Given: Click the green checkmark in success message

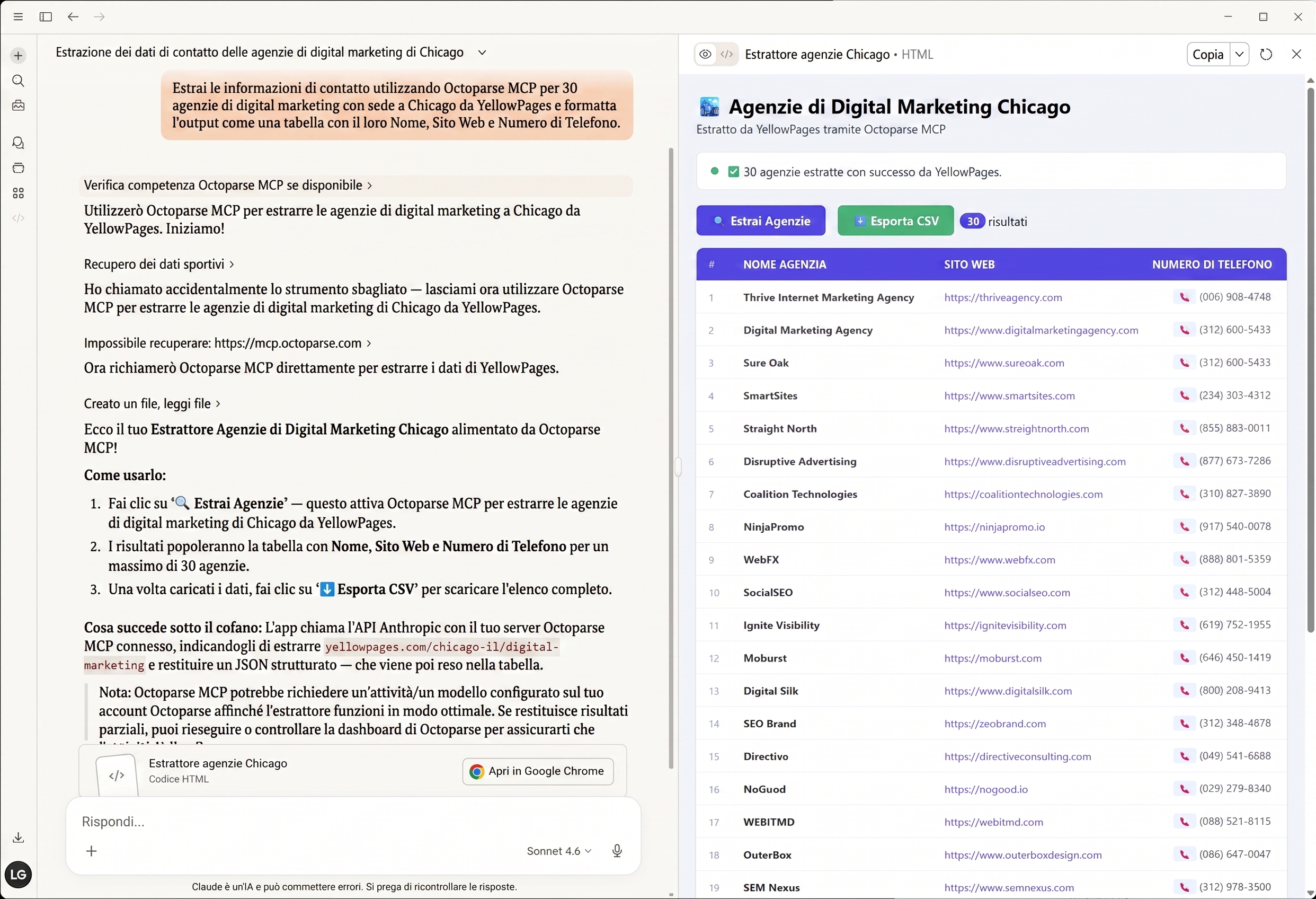Looking at the screenshot, I should click(x=733, y=172).
